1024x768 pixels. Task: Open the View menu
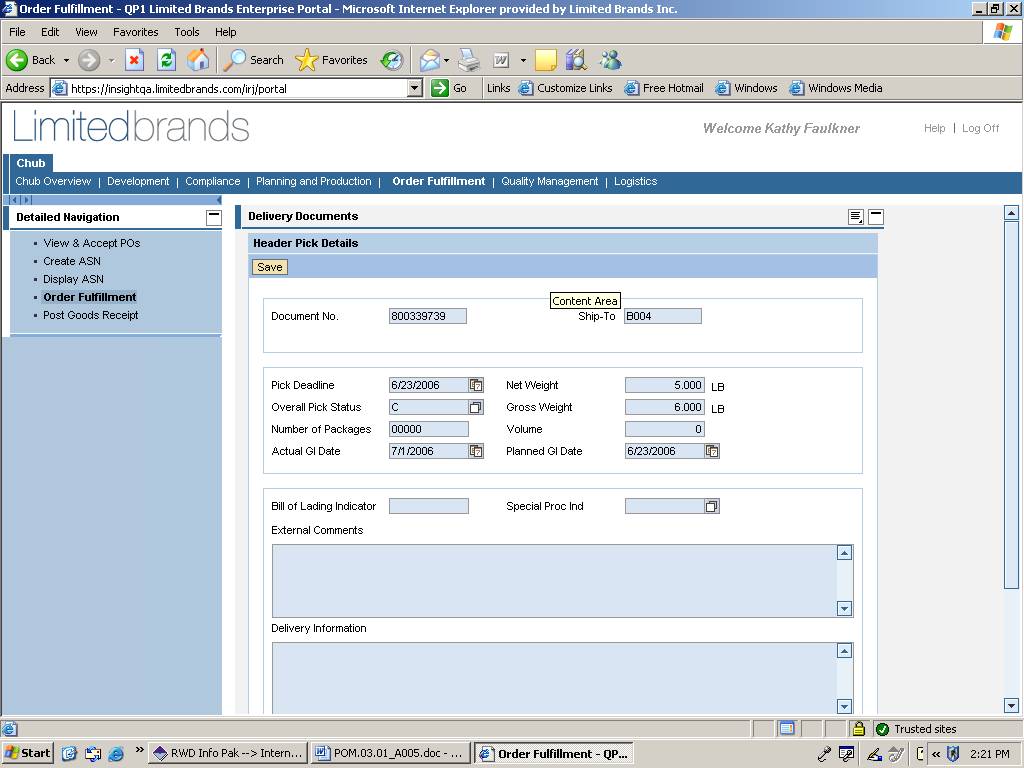point(86,32)
